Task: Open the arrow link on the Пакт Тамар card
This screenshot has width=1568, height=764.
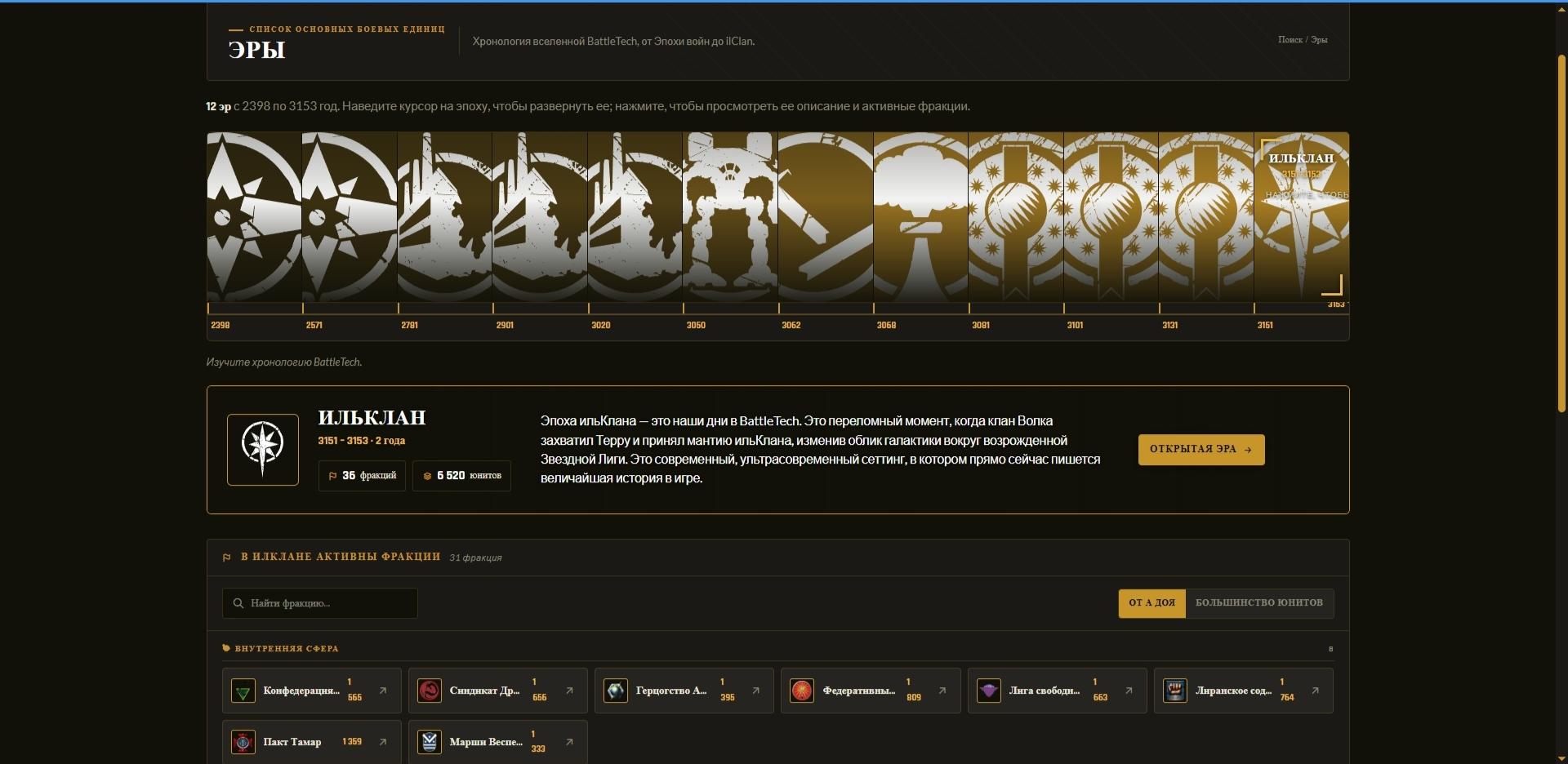Action: pos(383,742)
